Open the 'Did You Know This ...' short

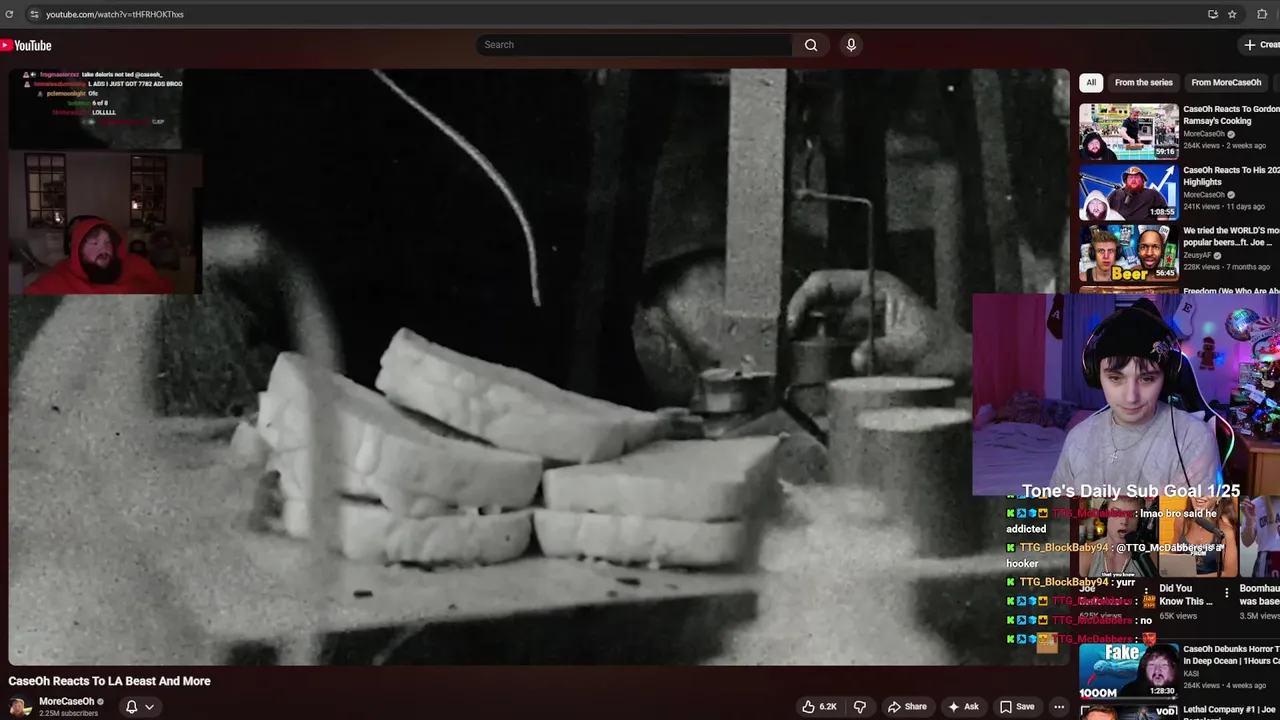click(x=1186, y=595)
